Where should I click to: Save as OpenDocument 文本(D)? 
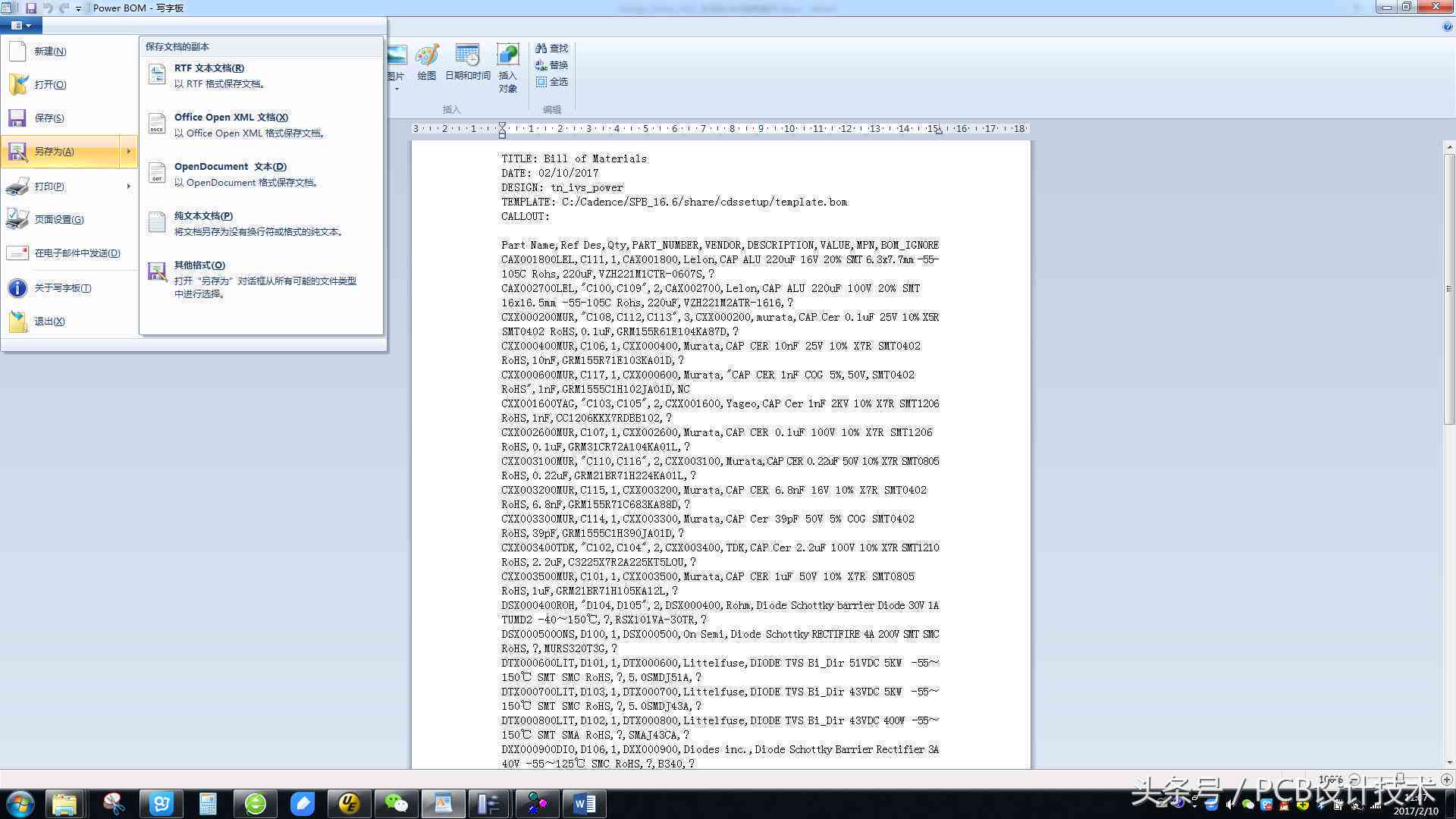click(261, 174)
